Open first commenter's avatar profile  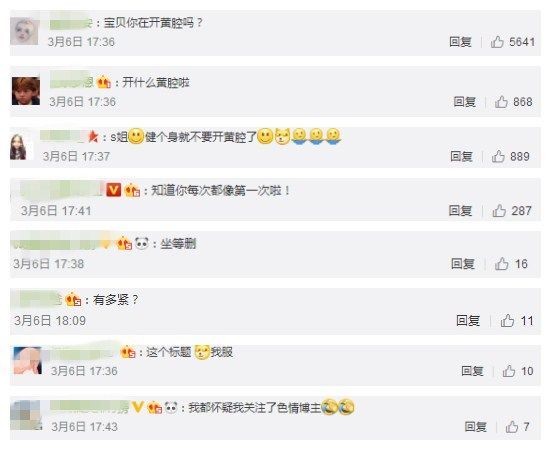tap(24, 31)
